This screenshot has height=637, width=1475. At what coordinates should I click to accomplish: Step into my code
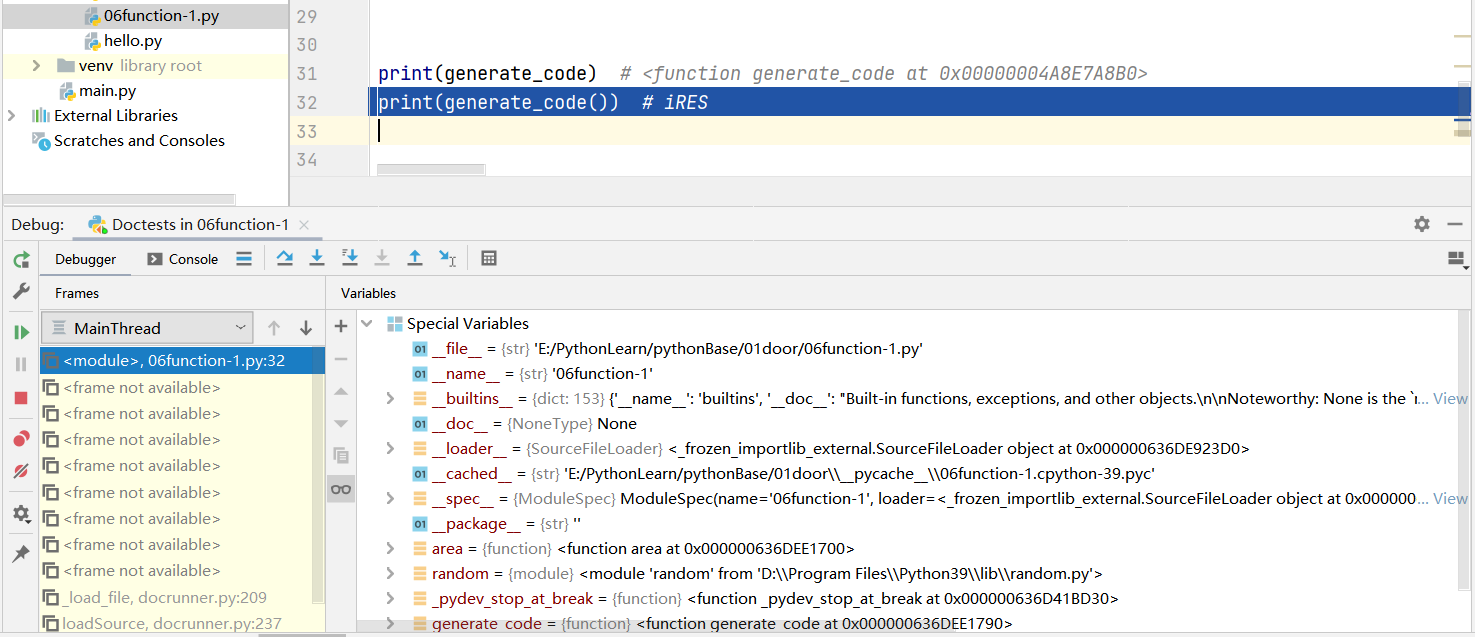349,258
